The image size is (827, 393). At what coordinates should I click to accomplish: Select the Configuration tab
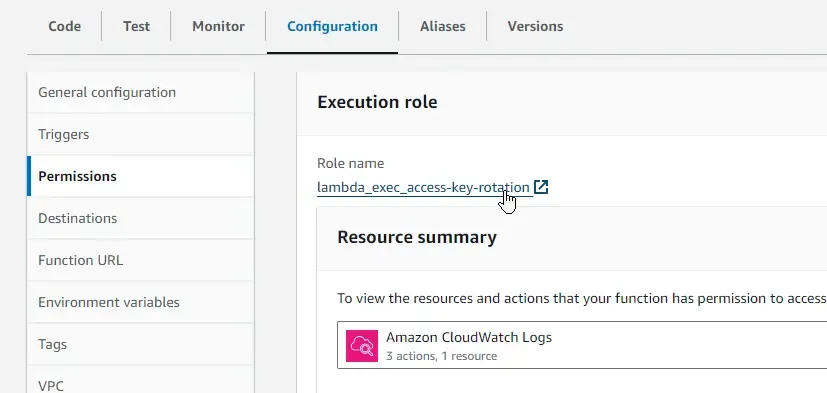coord(332,26)
